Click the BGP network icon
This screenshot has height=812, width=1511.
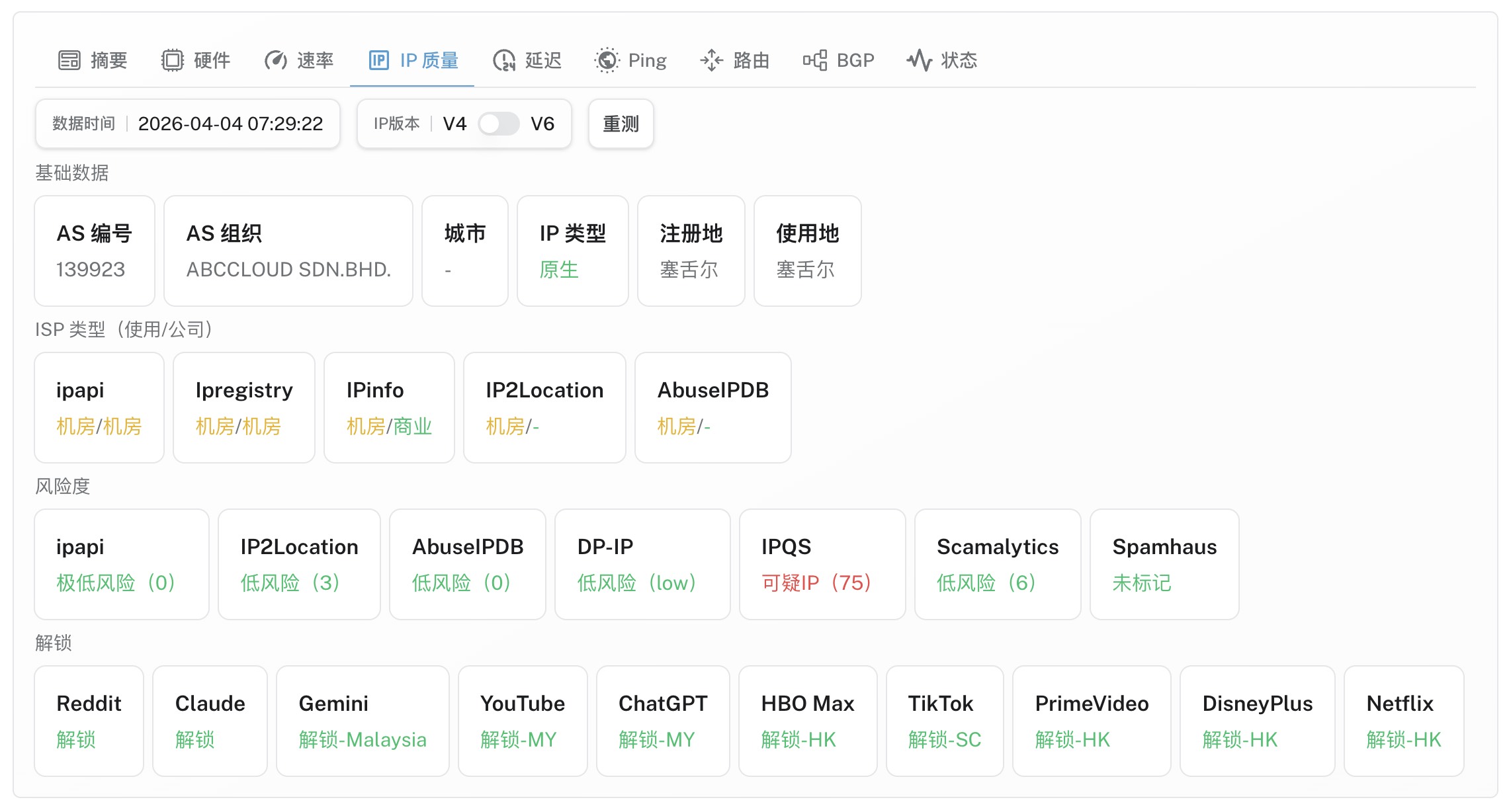coord(815,60)
